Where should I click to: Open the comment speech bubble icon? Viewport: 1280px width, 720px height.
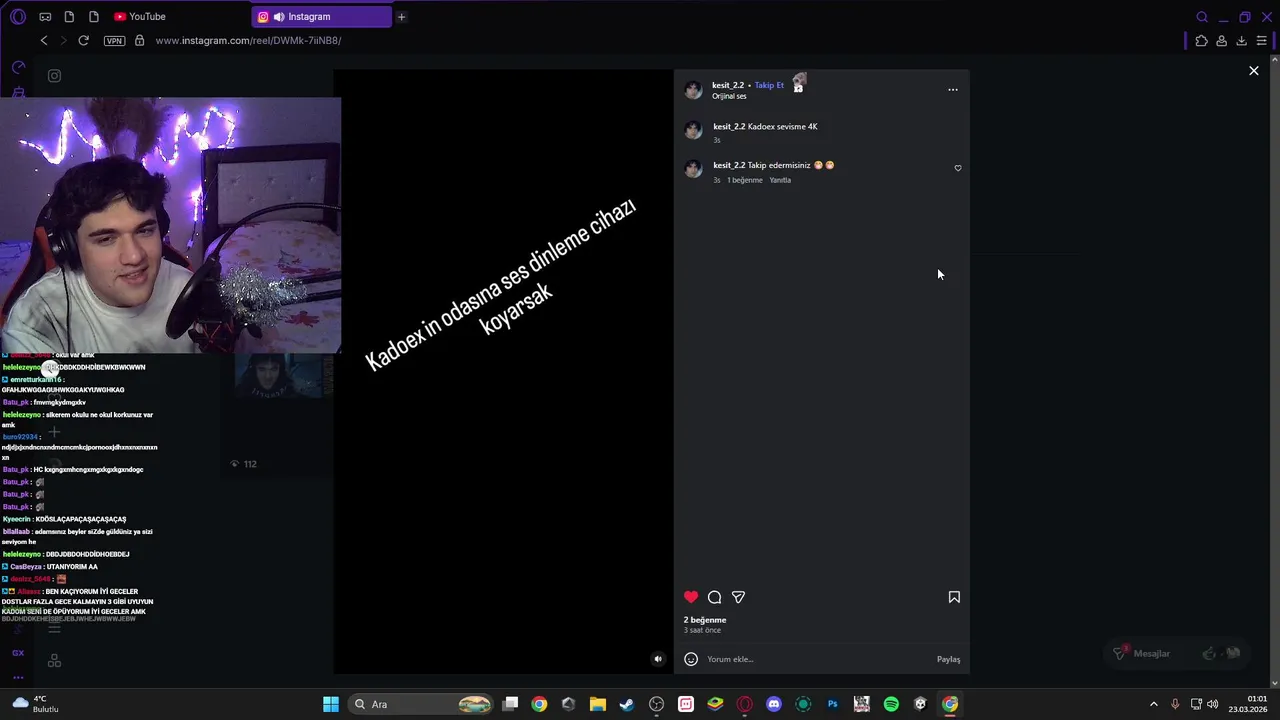715,597
